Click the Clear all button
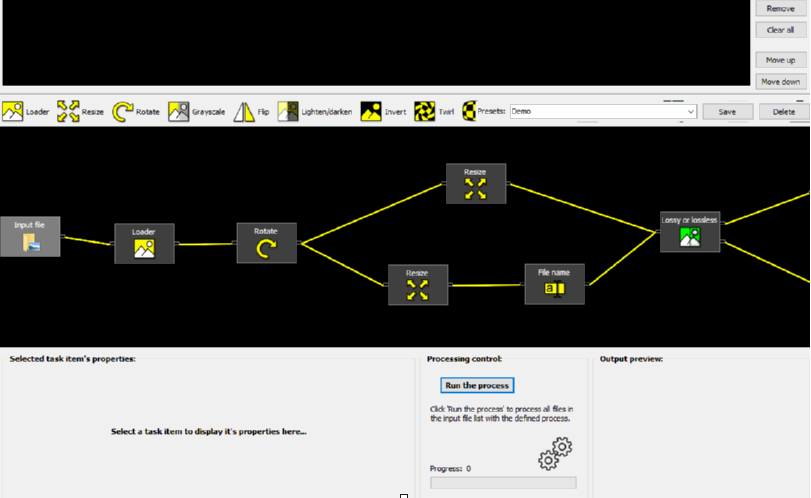Screen dimensions: 811x498 pos(780,30)
